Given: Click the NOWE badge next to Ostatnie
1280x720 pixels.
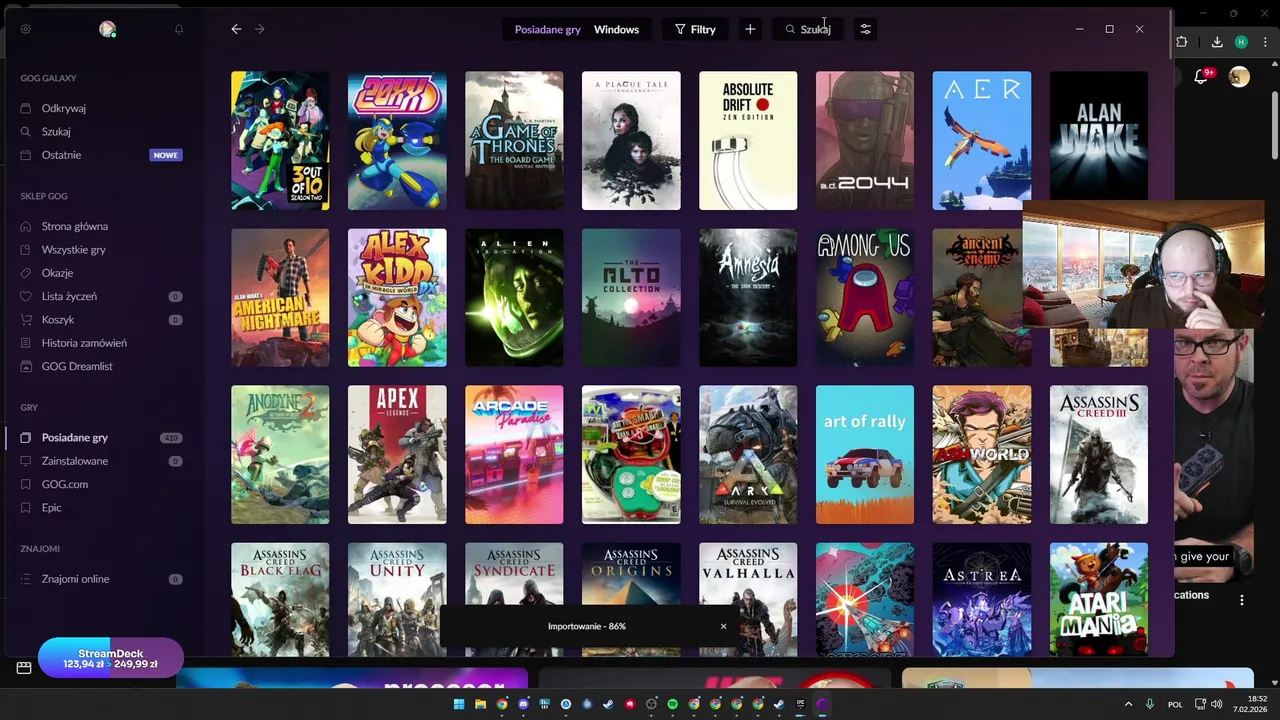Looking at the screenshot, I should pos(165,155).
